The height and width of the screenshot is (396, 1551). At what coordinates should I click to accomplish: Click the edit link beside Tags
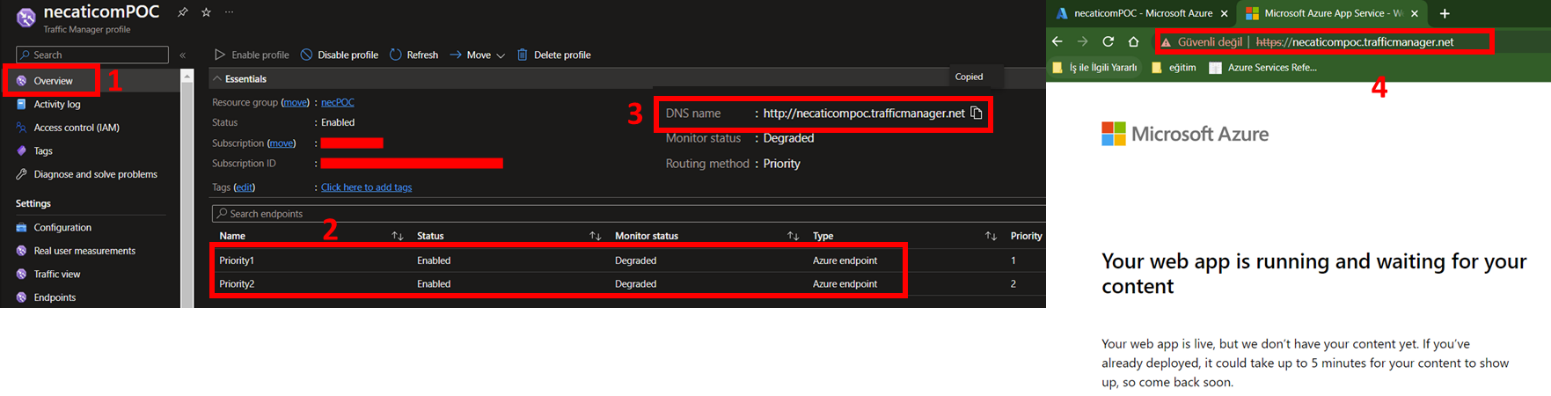[x=244, y=187]
